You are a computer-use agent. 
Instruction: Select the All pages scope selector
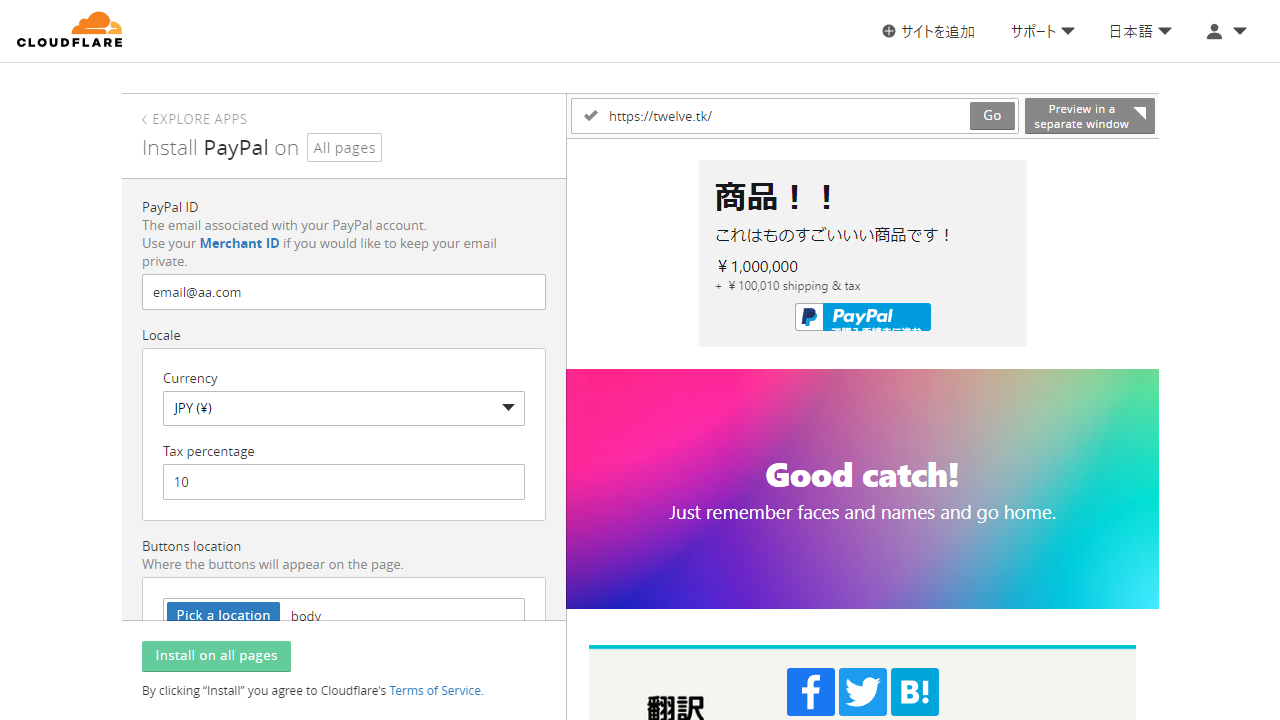(x=344, y=148)
